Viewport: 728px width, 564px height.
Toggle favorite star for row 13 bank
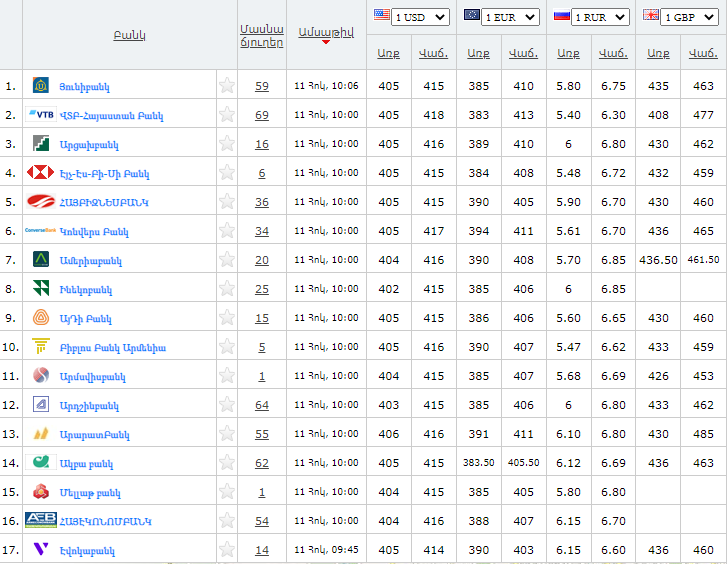227,434
